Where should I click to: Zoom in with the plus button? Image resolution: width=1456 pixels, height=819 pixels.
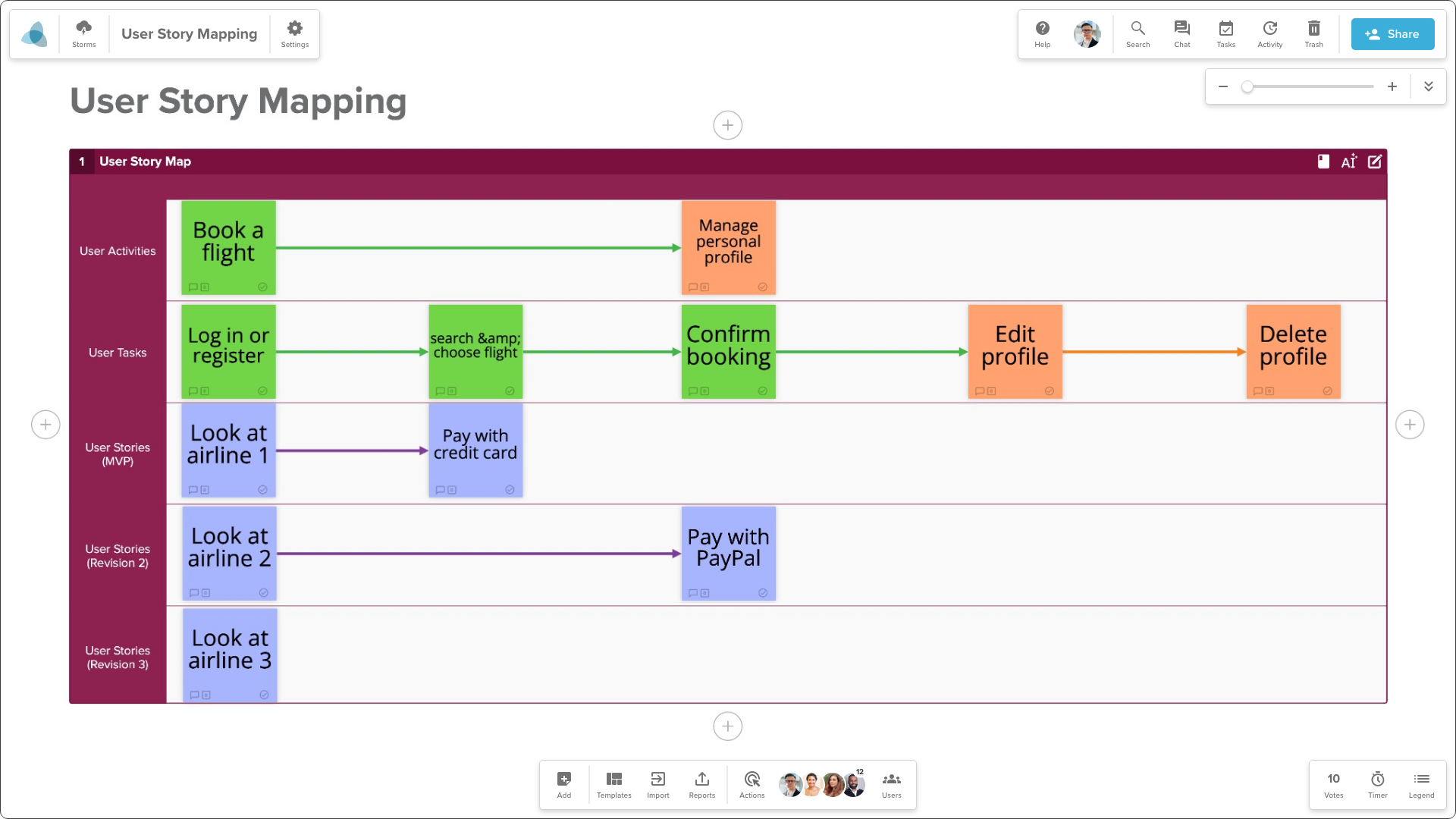point(1392,86)
